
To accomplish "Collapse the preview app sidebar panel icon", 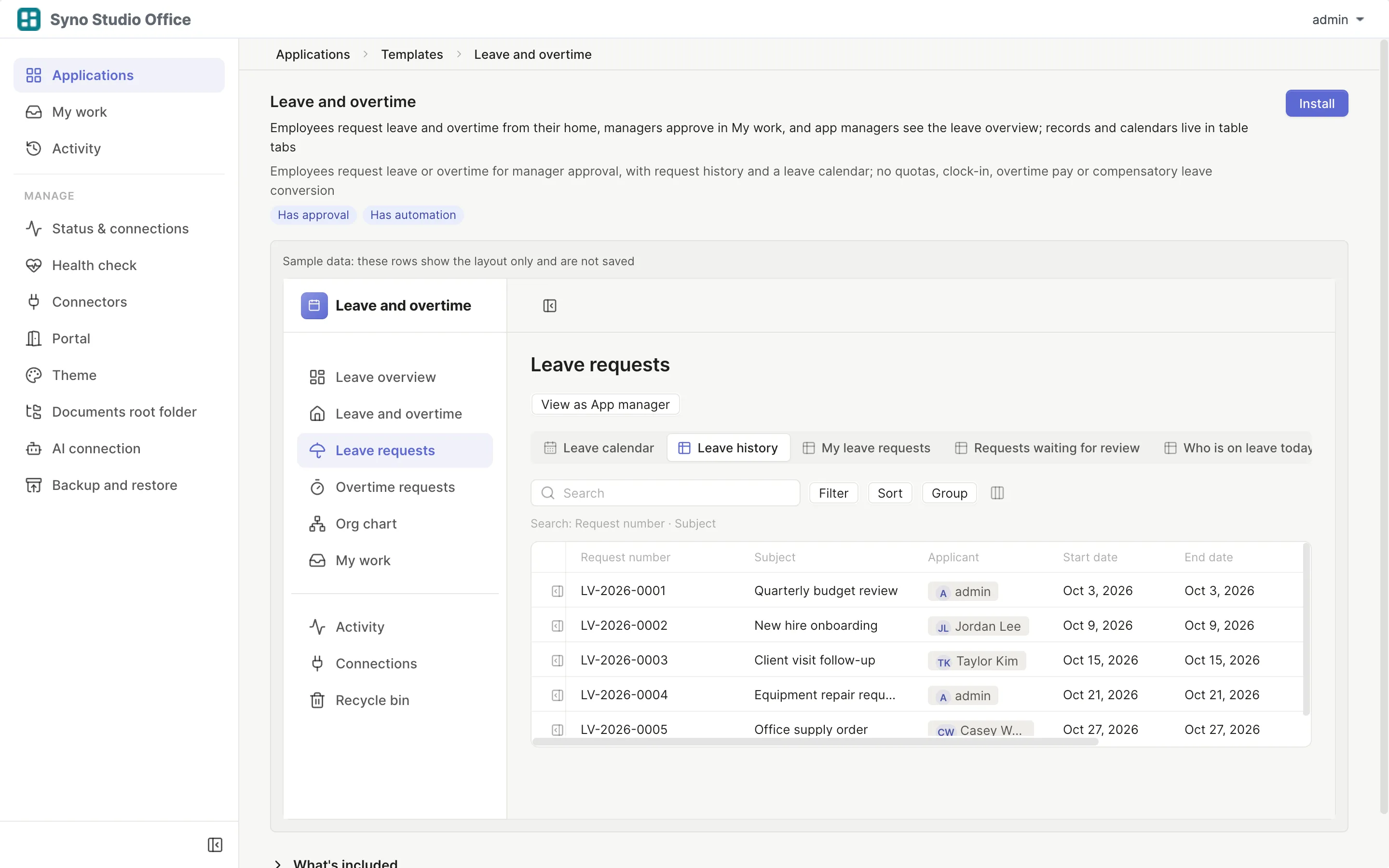I will point(549,305).
